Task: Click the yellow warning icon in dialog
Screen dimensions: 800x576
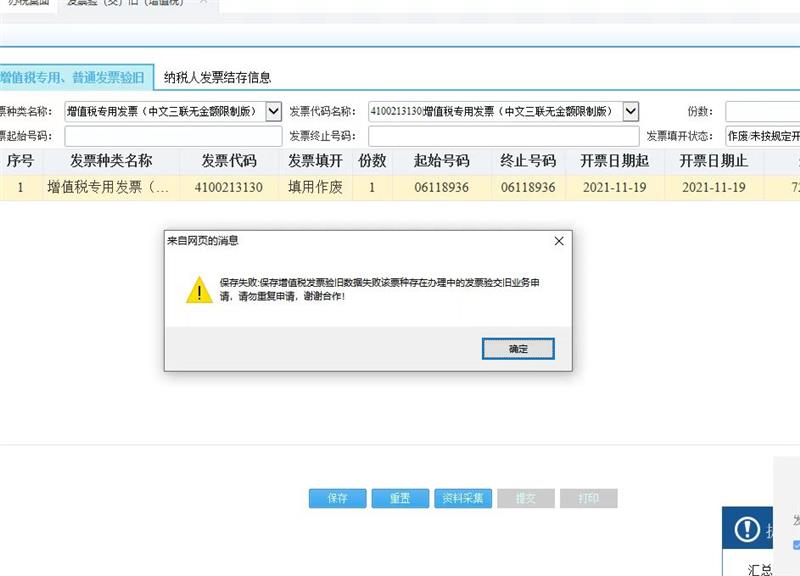Action: [x=200, y=290]
